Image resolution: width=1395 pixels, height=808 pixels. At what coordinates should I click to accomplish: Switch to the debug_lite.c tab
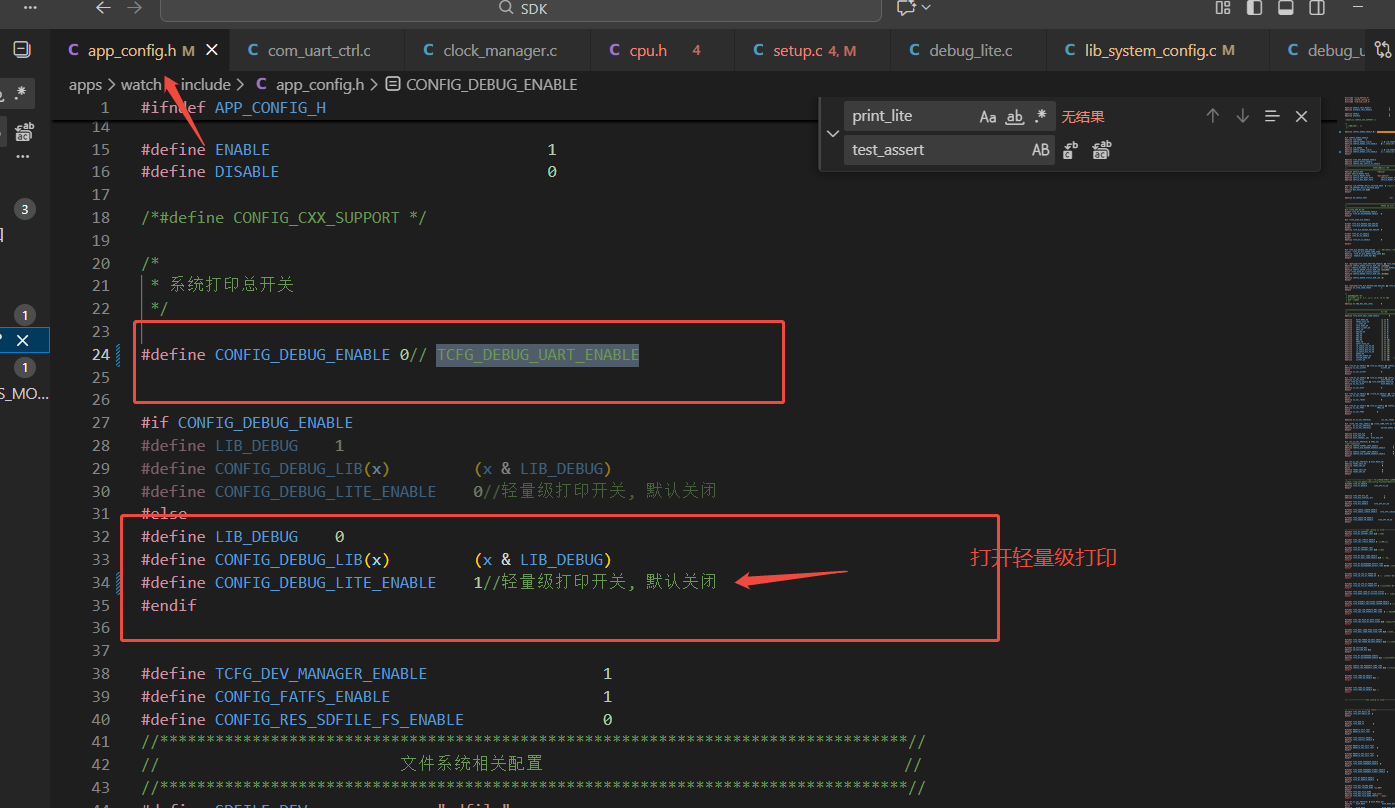point(968,50)
